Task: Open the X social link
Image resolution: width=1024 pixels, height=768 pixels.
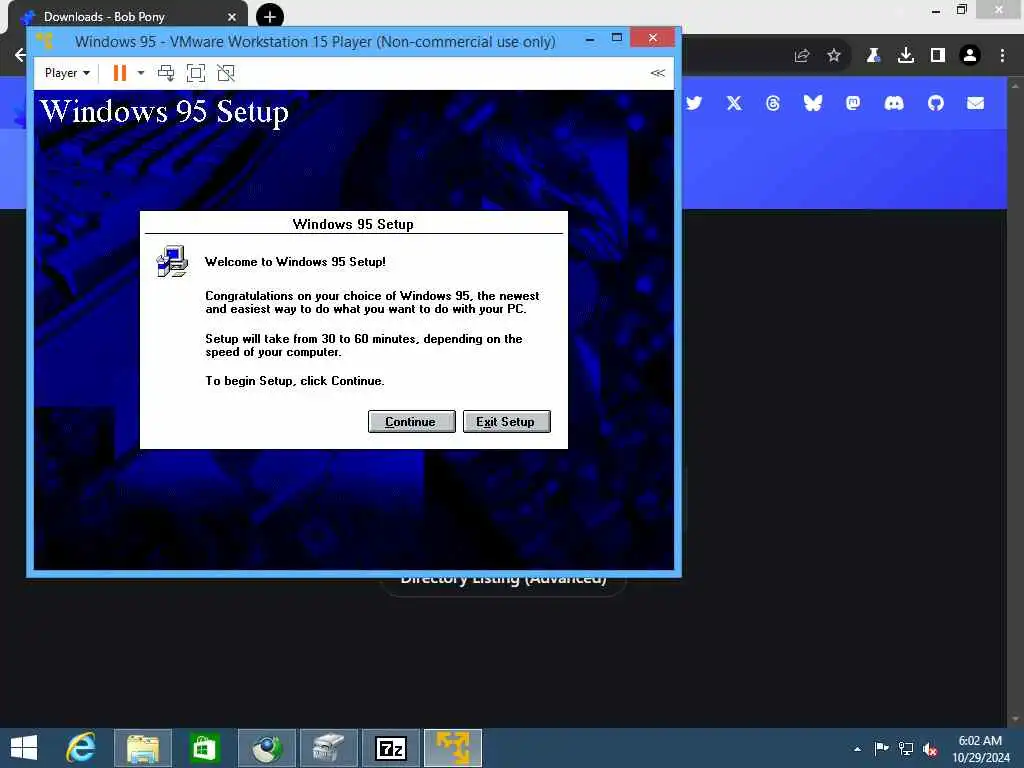Action: (734, 103)
